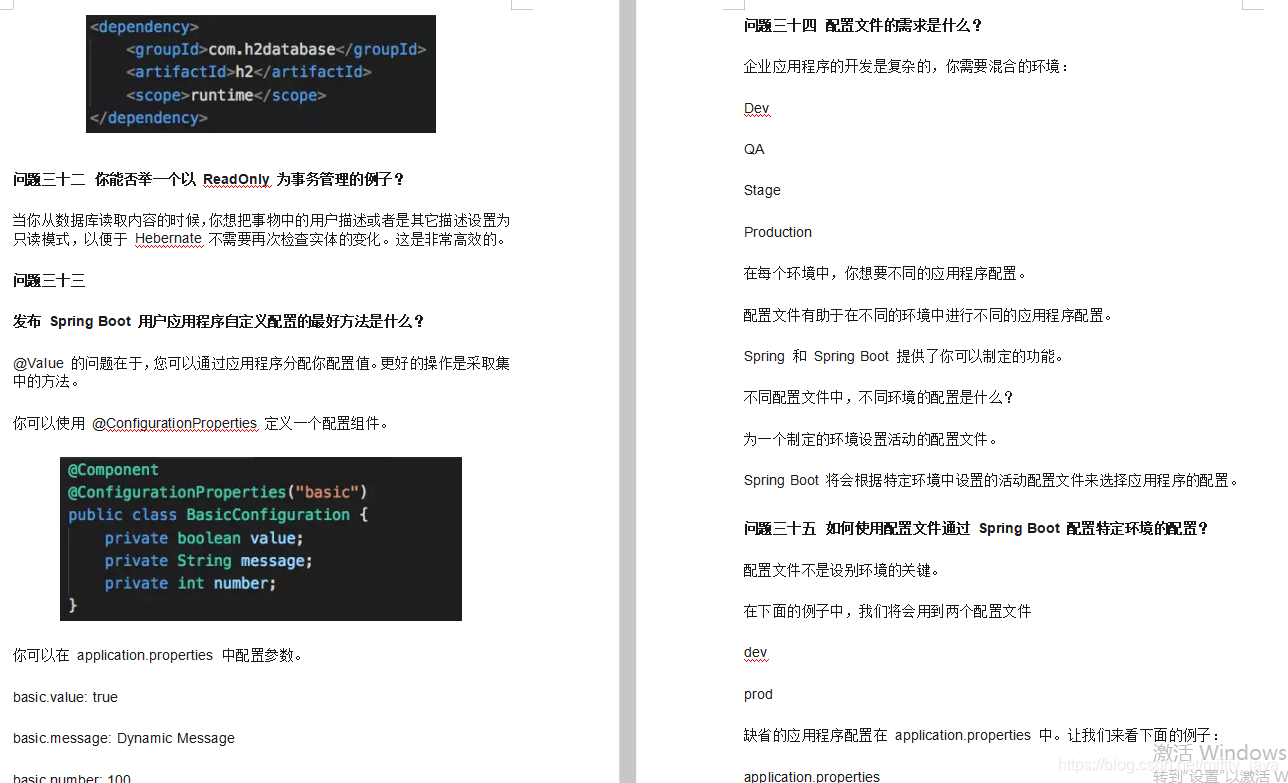The image size is (1288, 783).
Task: Click the @Component annotation code line
Action: coord(113,470)
